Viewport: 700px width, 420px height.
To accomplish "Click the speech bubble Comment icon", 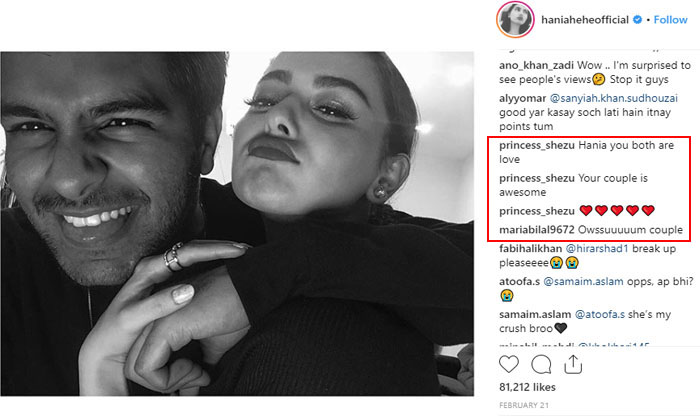I will click(x=541, y=363).
